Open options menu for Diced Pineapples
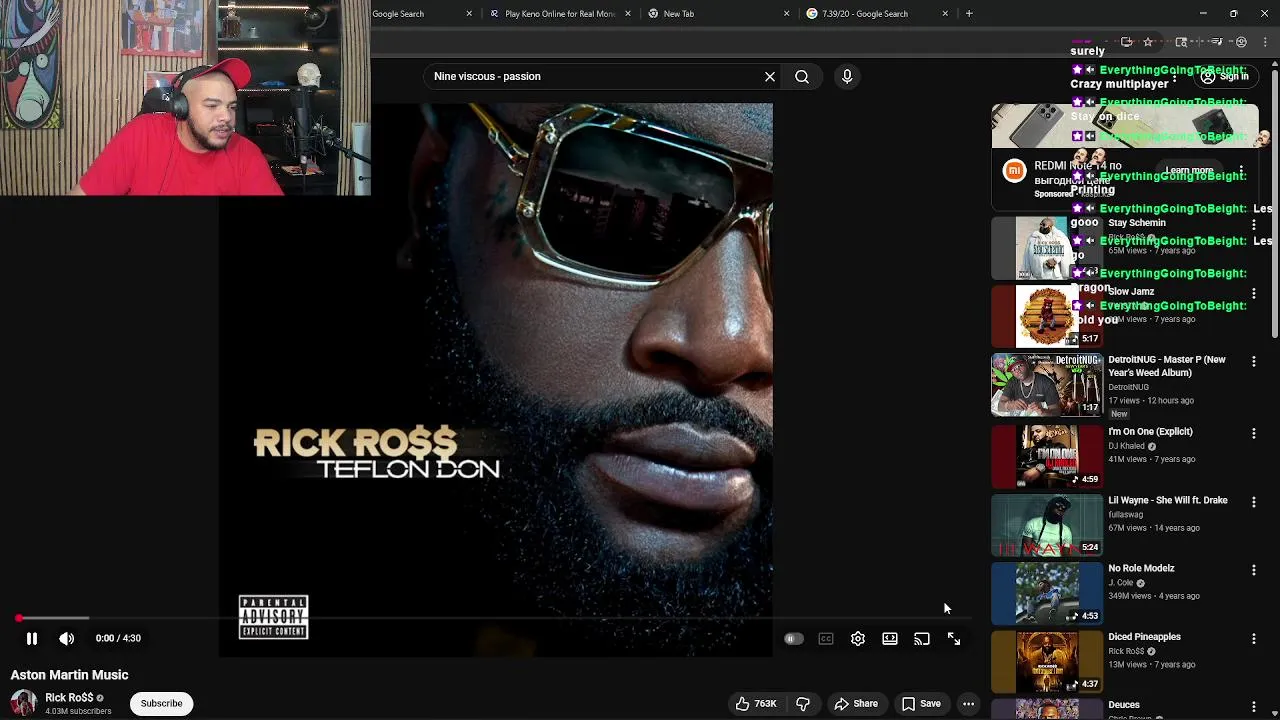Image resolution: width=1280 pixels, height=720 pixels. click(1254, 638)
